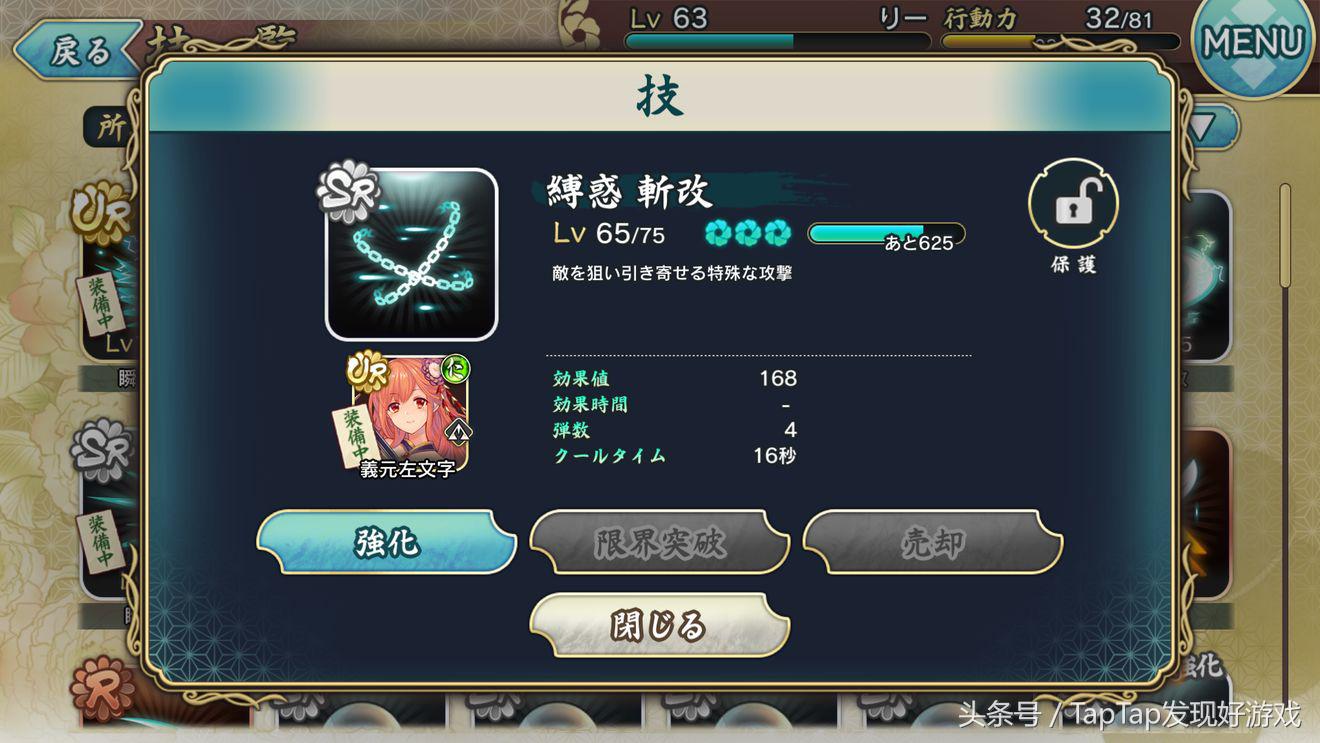This screenshot has width=1320, height=743.
Task: Go back with the 戻る arrow
Action: click(78, 50)
